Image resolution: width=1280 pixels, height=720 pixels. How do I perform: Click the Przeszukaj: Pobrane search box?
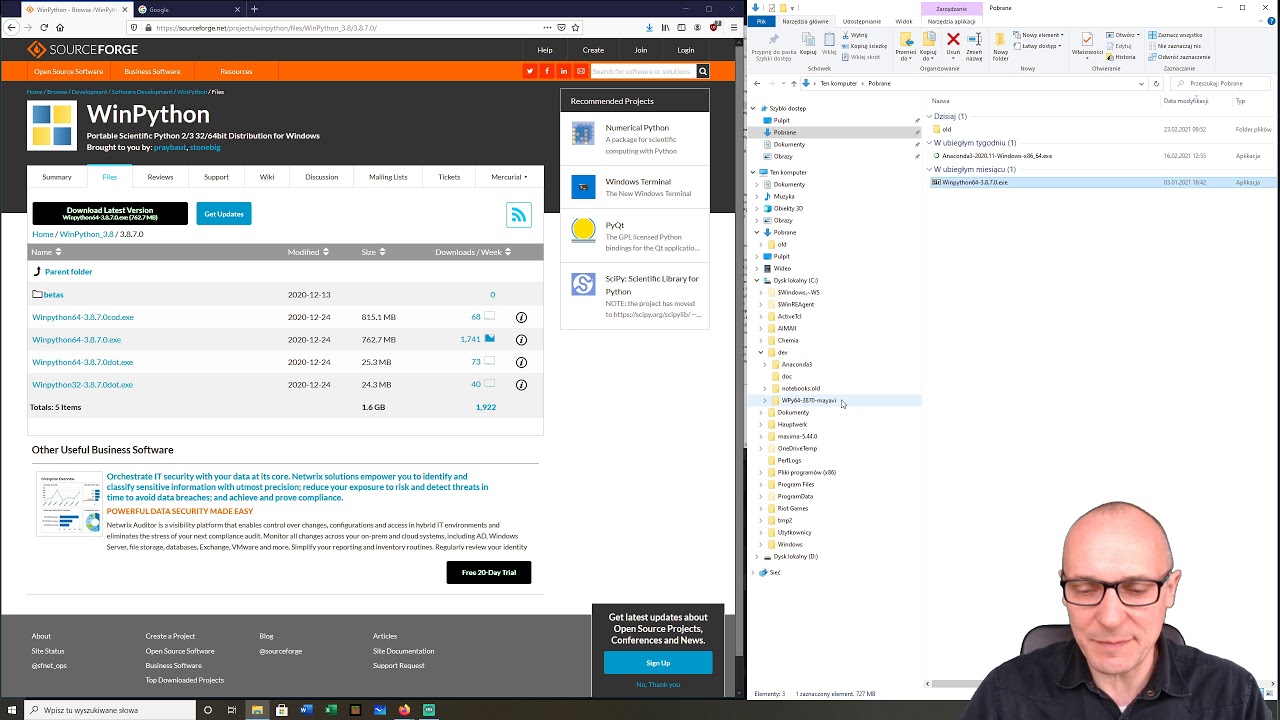(x=1220, y=84)
